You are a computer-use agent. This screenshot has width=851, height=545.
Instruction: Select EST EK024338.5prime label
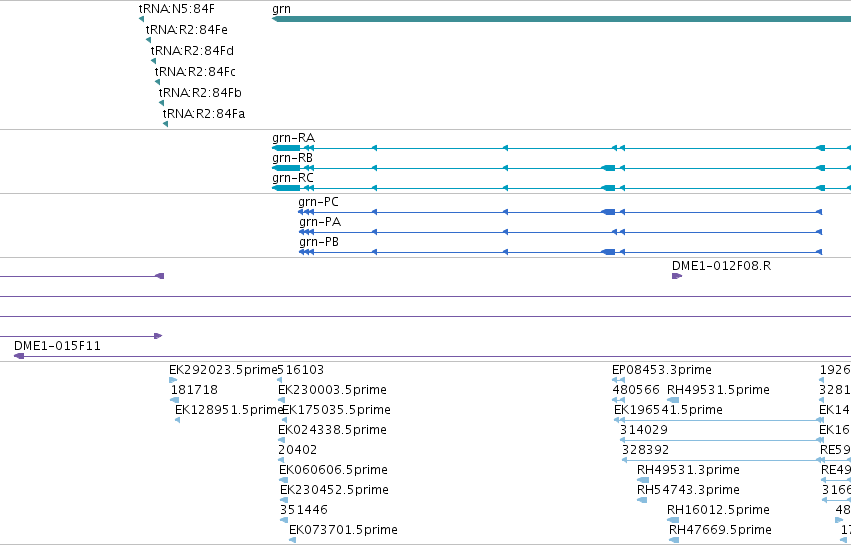332,430
